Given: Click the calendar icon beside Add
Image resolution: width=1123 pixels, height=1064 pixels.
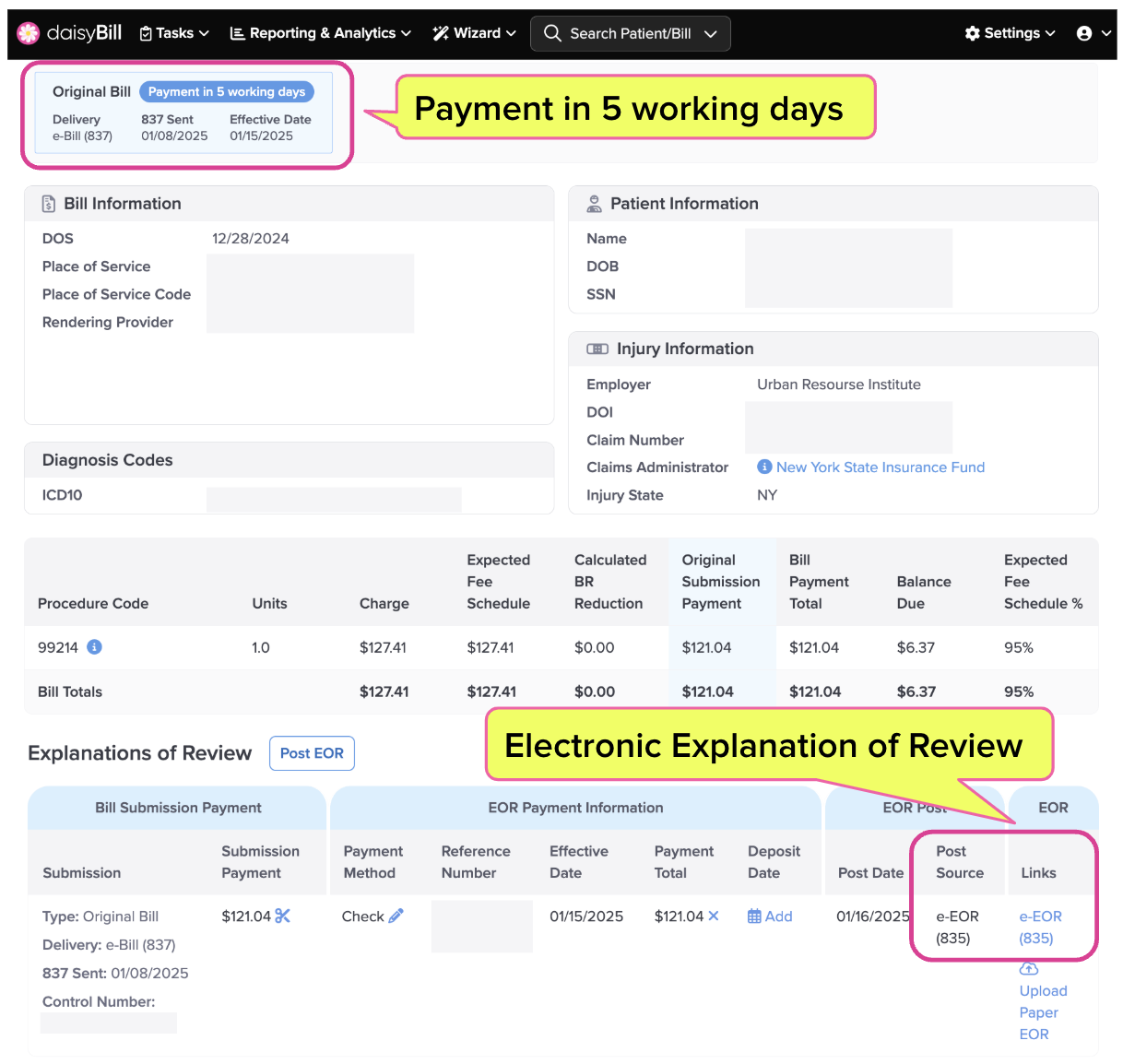Looking at the screenshot, I should click(754, 916).
